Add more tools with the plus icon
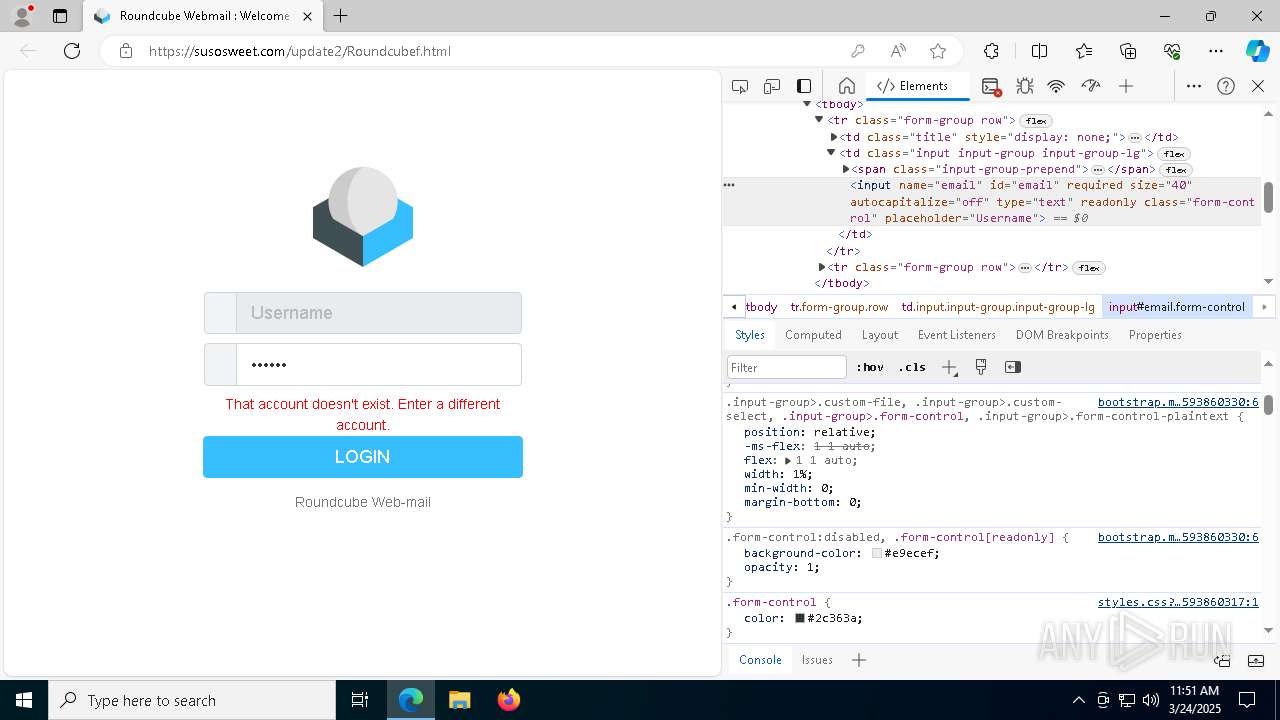1280x720 pixels. pos(1126,86)
